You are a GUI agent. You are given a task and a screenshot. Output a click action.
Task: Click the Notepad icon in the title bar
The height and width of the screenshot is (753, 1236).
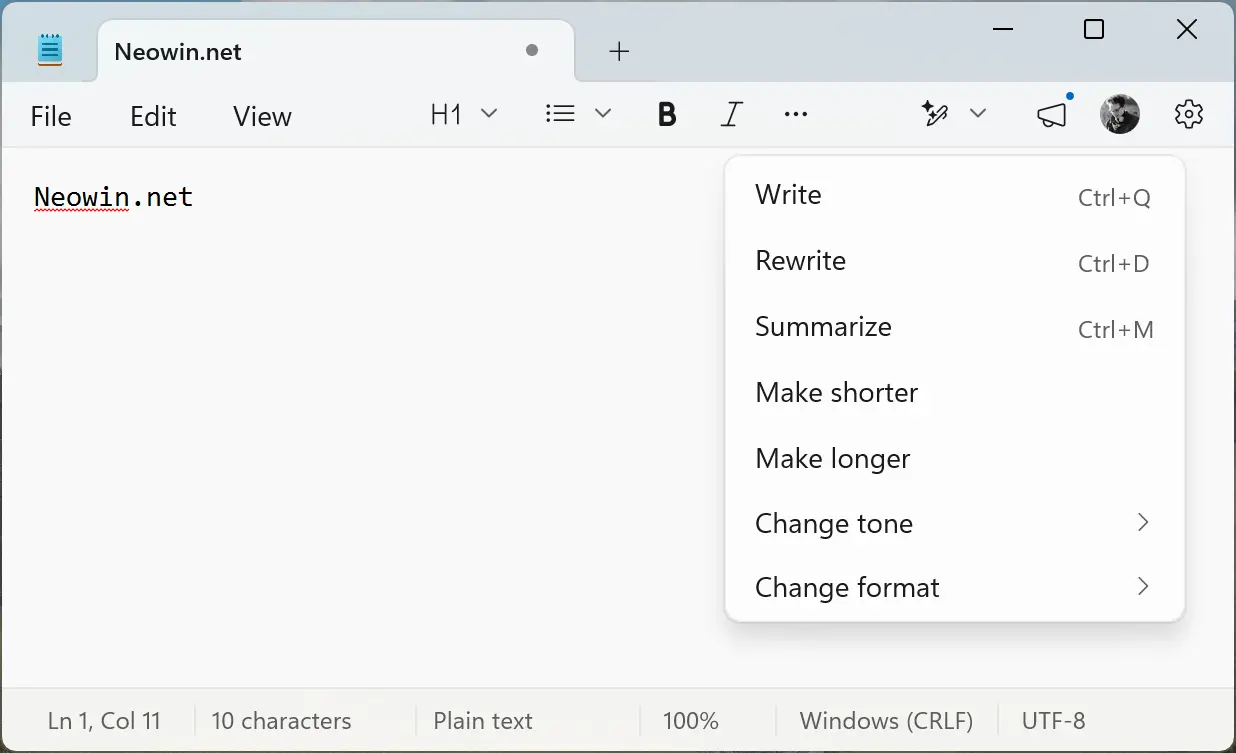pyautogui.click(x=49, y=48)
